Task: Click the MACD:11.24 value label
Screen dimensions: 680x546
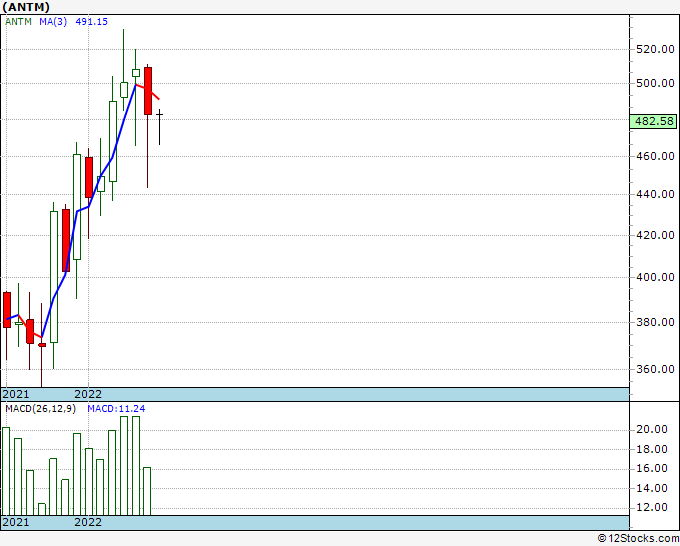Action: coord(116,409)
